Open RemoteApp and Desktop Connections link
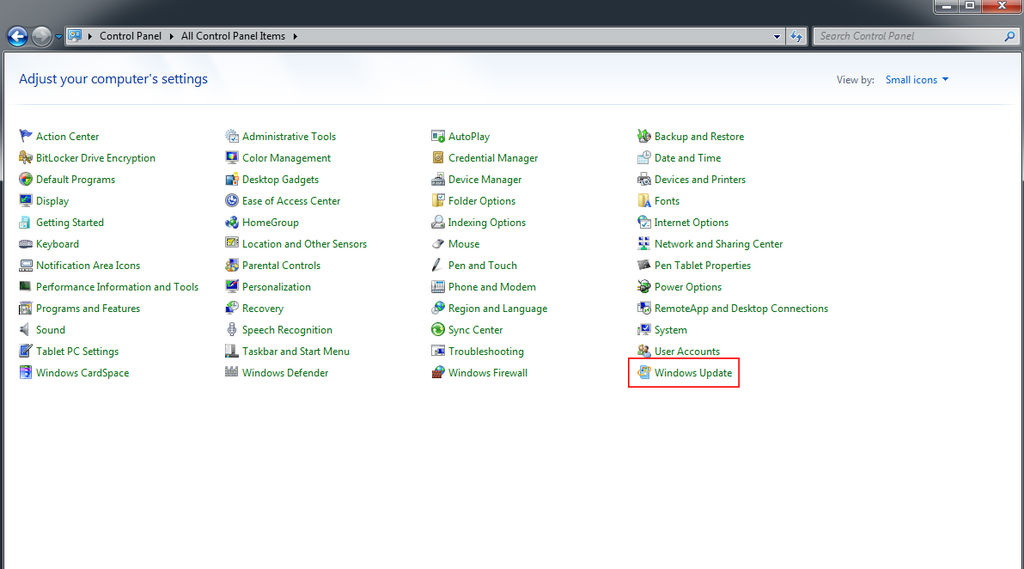 [741, 308]
